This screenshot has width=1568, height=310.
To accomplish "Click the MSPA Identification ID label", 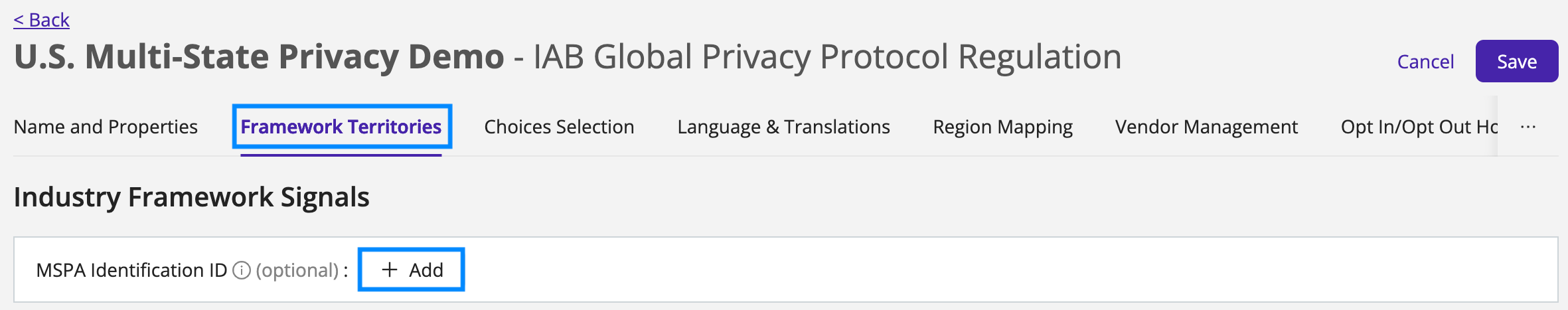I will tap(131, 270).
